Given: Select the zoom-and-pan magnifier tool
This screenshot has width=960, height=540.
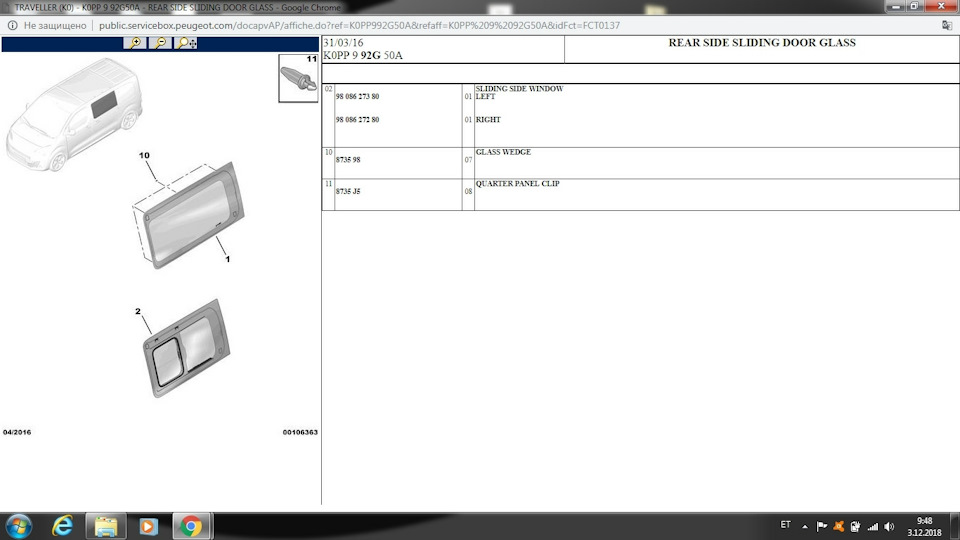Looking at the screenshot, I should click(185, 43).
